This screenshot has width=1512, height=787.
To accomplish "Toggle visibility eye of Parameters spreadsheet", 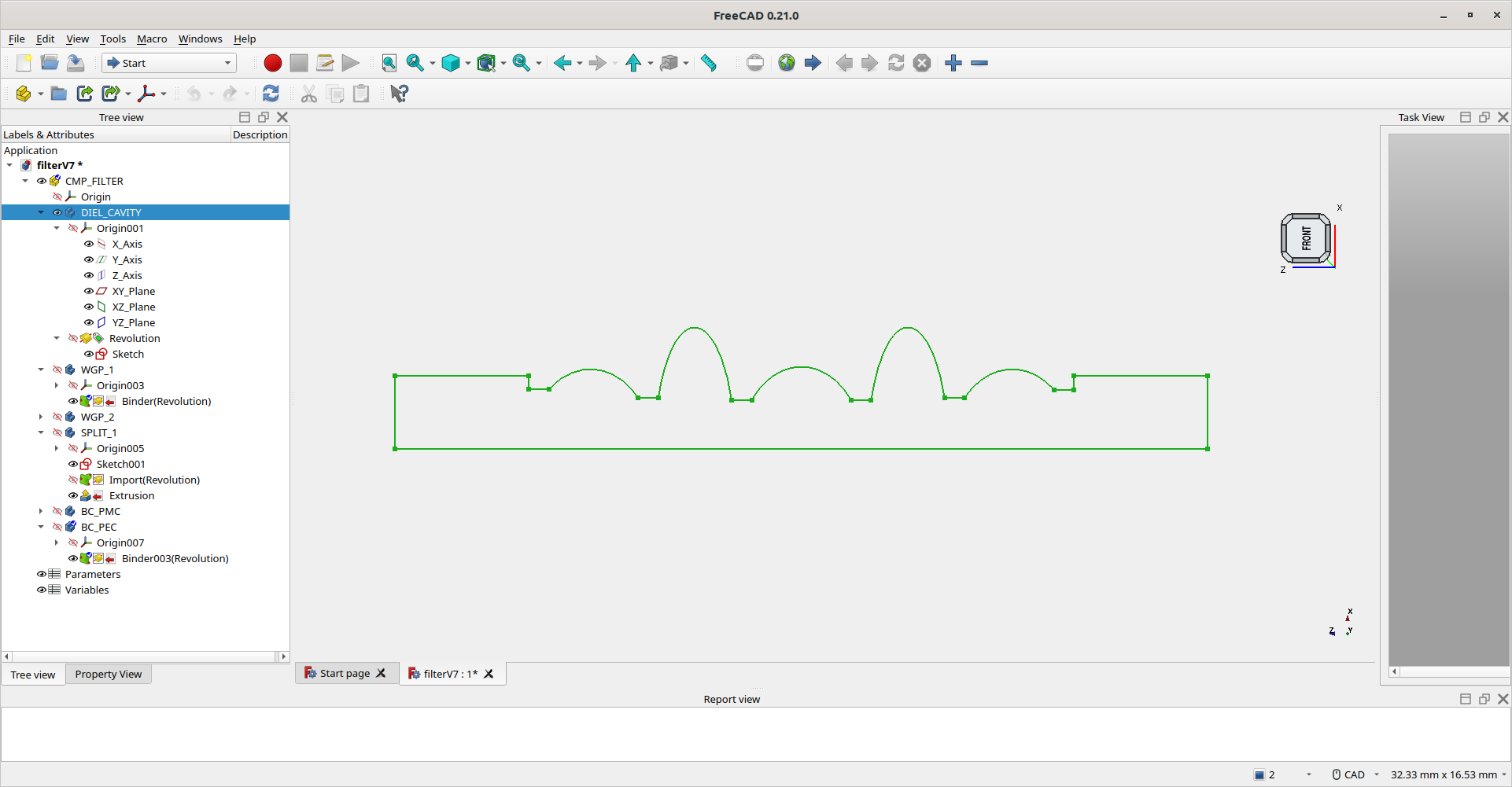I will point(42,574).
